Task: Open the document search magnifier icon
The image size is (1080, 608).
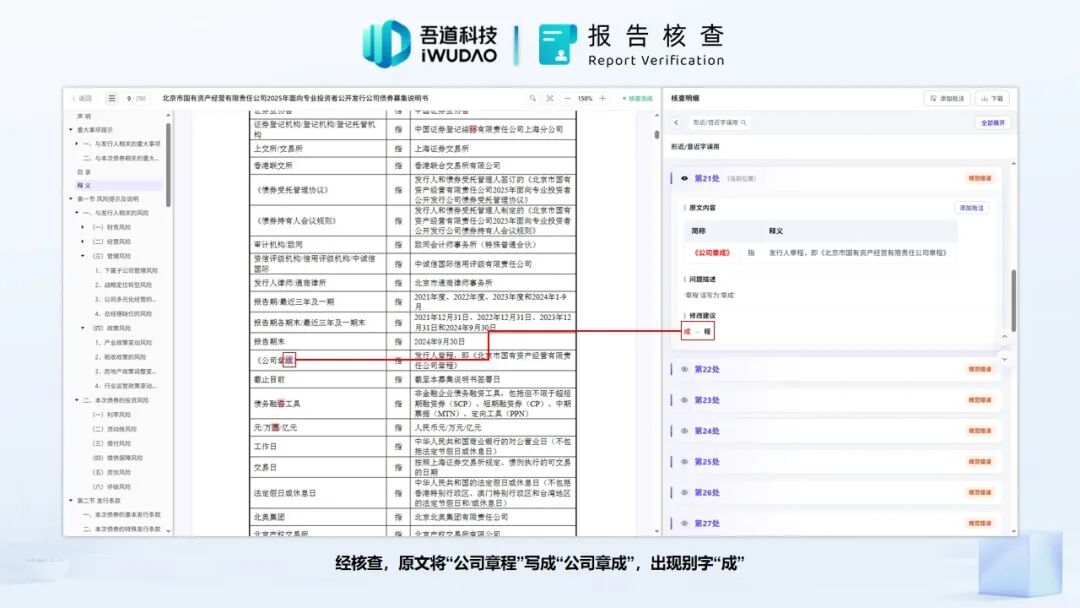Action: (532, 98)
